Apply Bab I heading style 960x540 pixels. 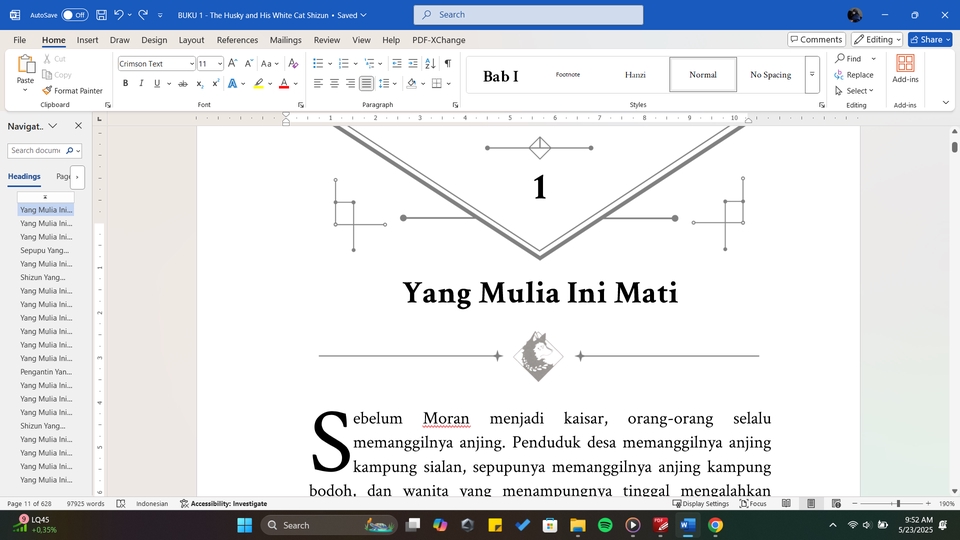pos(501,76)
